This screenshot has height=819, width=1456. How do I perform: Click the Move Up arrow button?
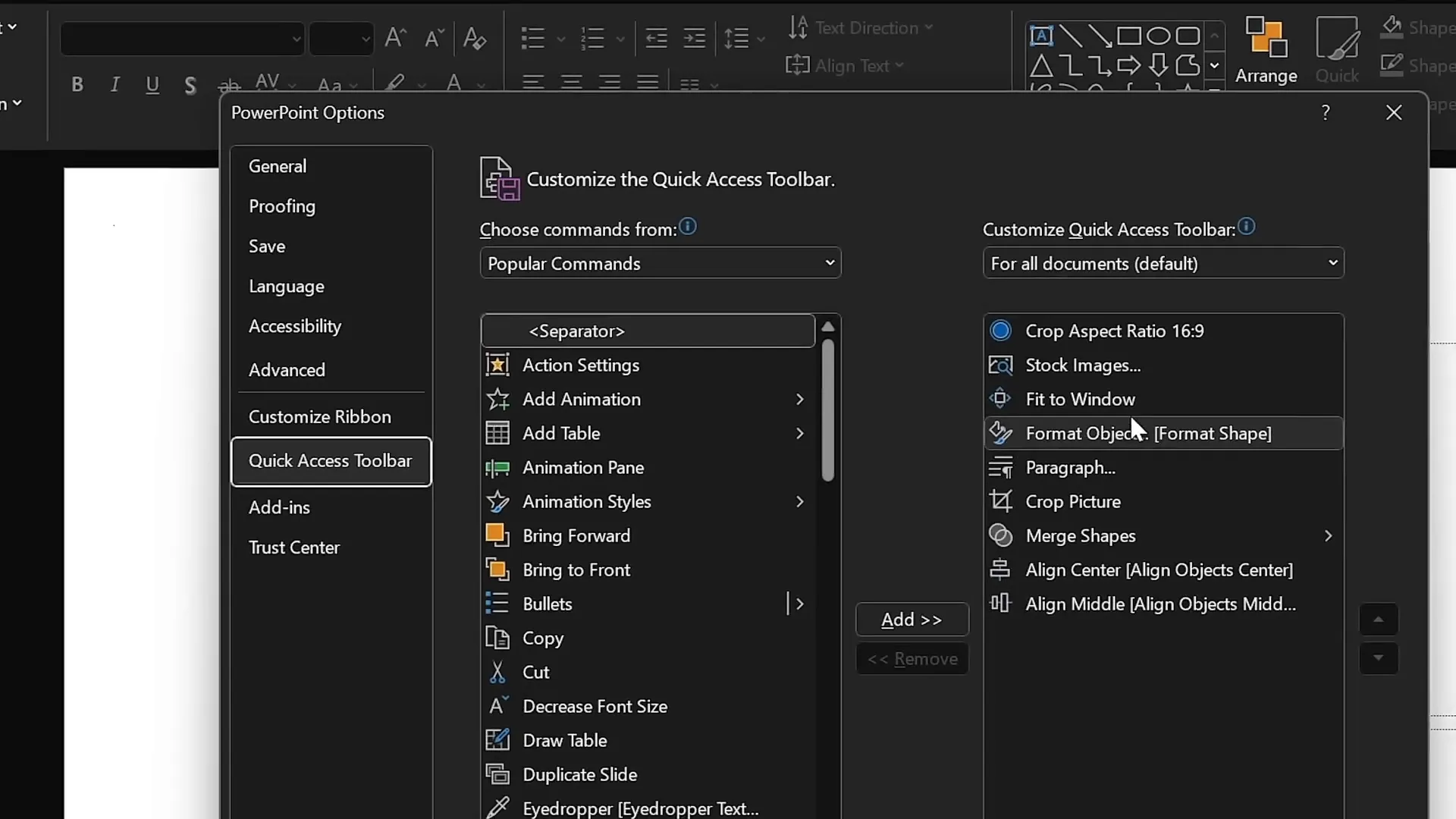pyautogui.click(x=1378, y=620)
